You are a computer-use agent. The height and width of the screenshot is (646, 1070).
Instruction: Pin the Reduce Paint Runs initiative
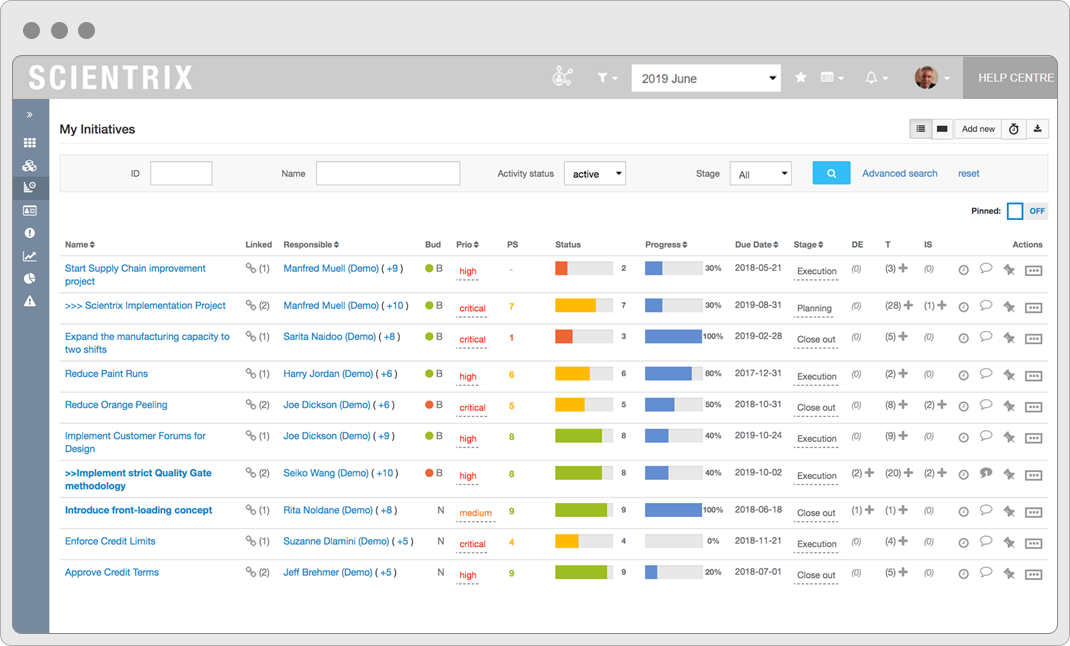[1009, 375]
